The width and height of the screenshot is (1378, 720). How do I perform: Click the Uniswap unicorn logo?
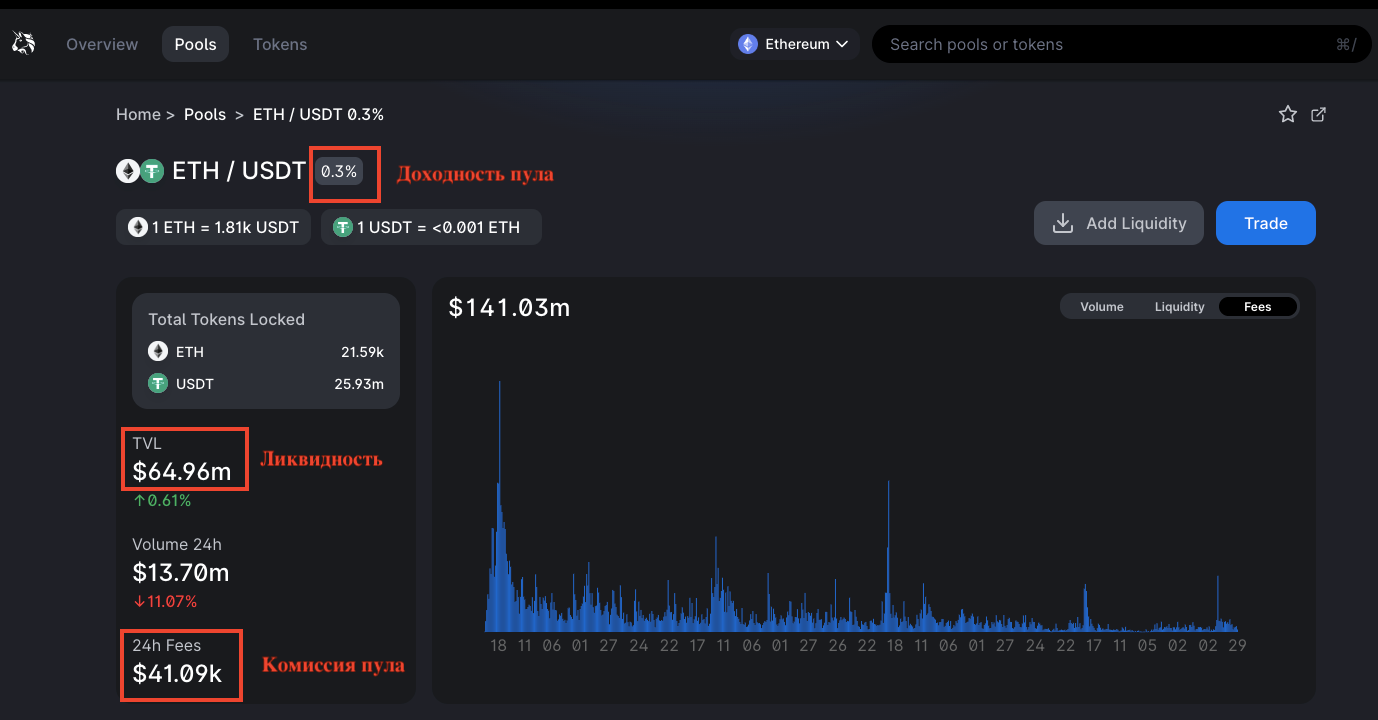click(23, 44)
